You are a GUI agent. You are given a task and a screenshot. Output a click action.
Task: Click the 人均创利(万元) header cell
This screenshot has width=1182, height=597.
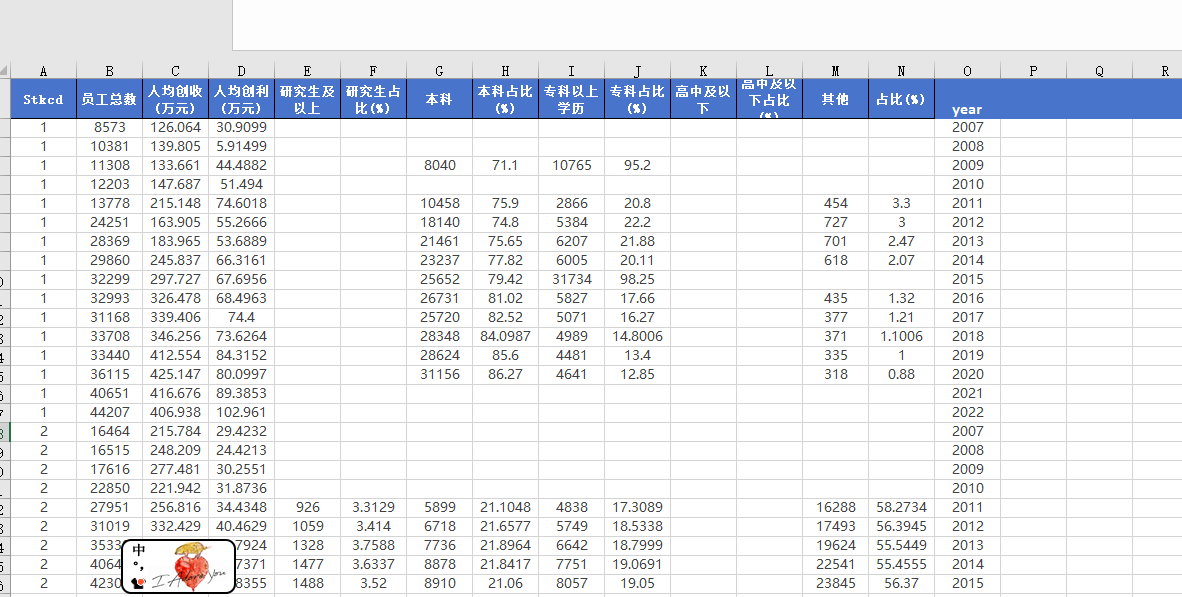click(x=241, y=99)
